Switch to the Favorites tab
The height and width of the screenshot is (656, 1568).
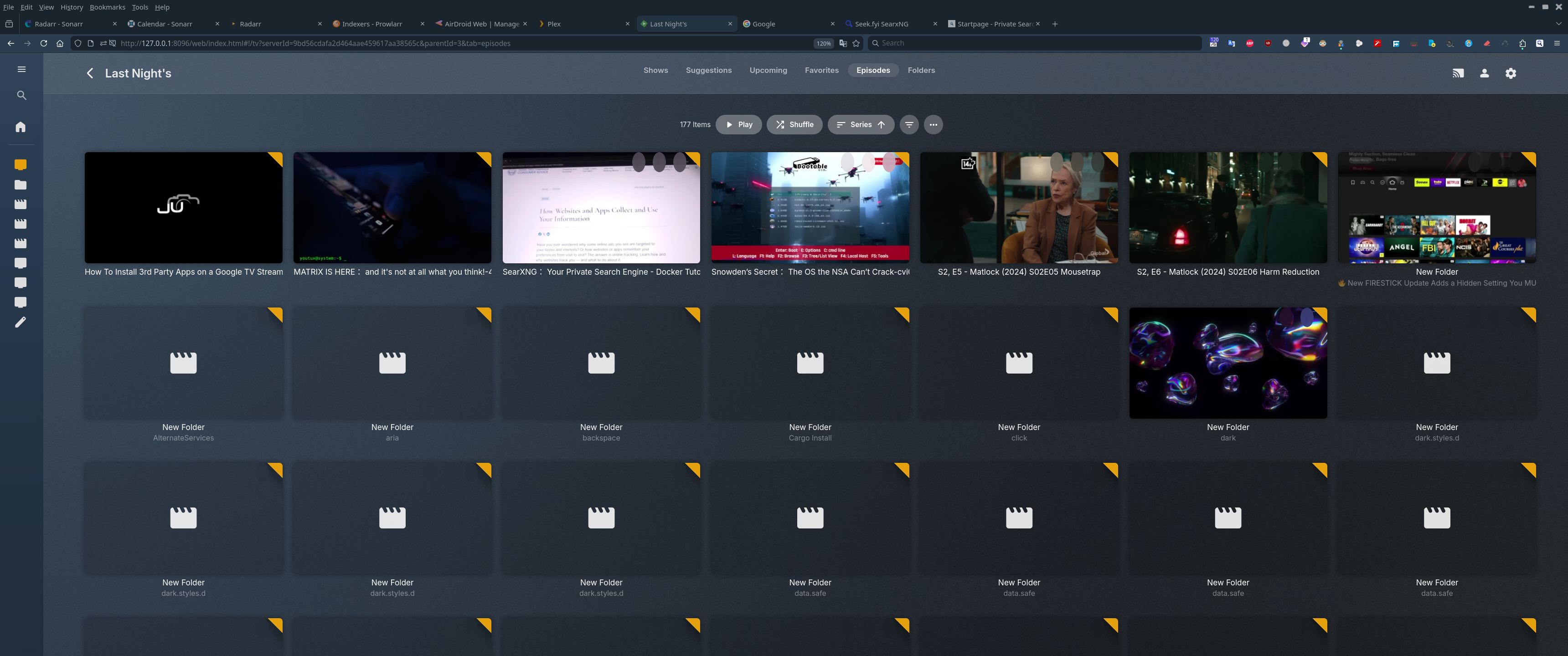pos(821,71)
